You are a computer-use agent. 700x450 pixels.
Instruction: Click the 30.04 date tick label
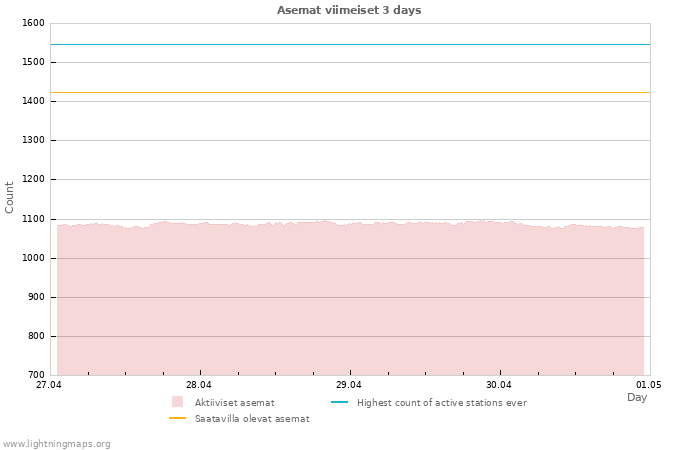[x=498, y=384]
